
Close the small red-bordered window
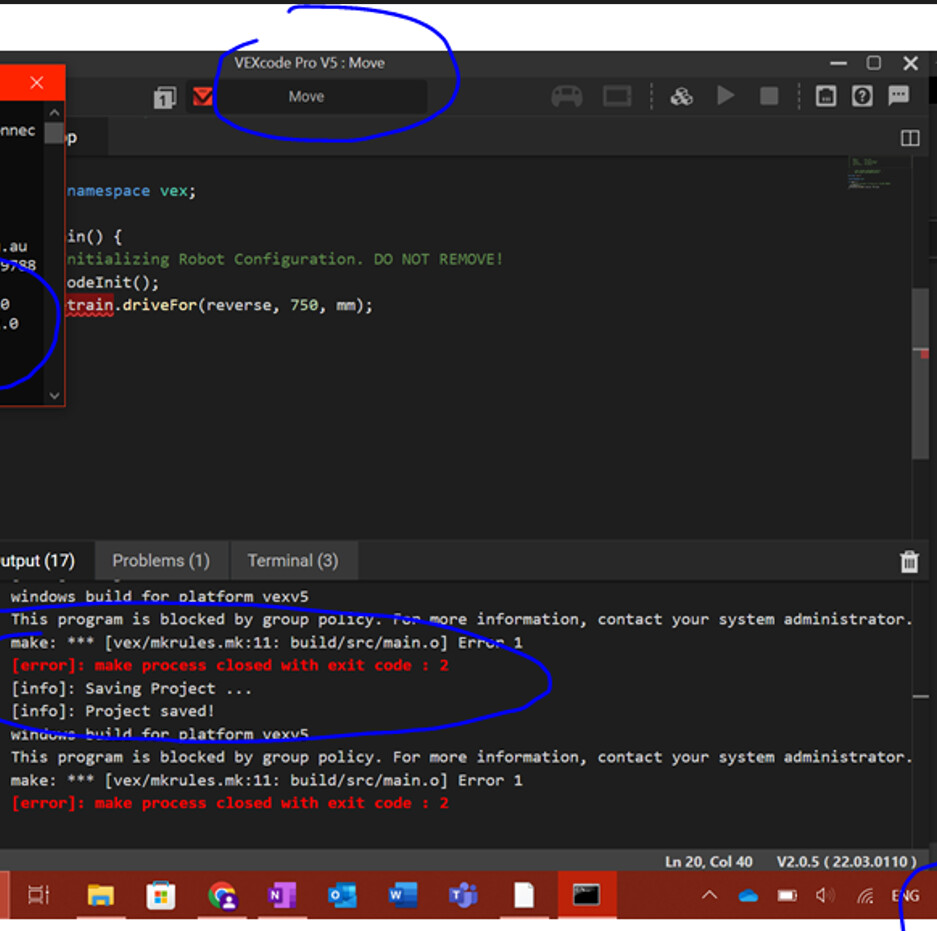coord(36,82)
